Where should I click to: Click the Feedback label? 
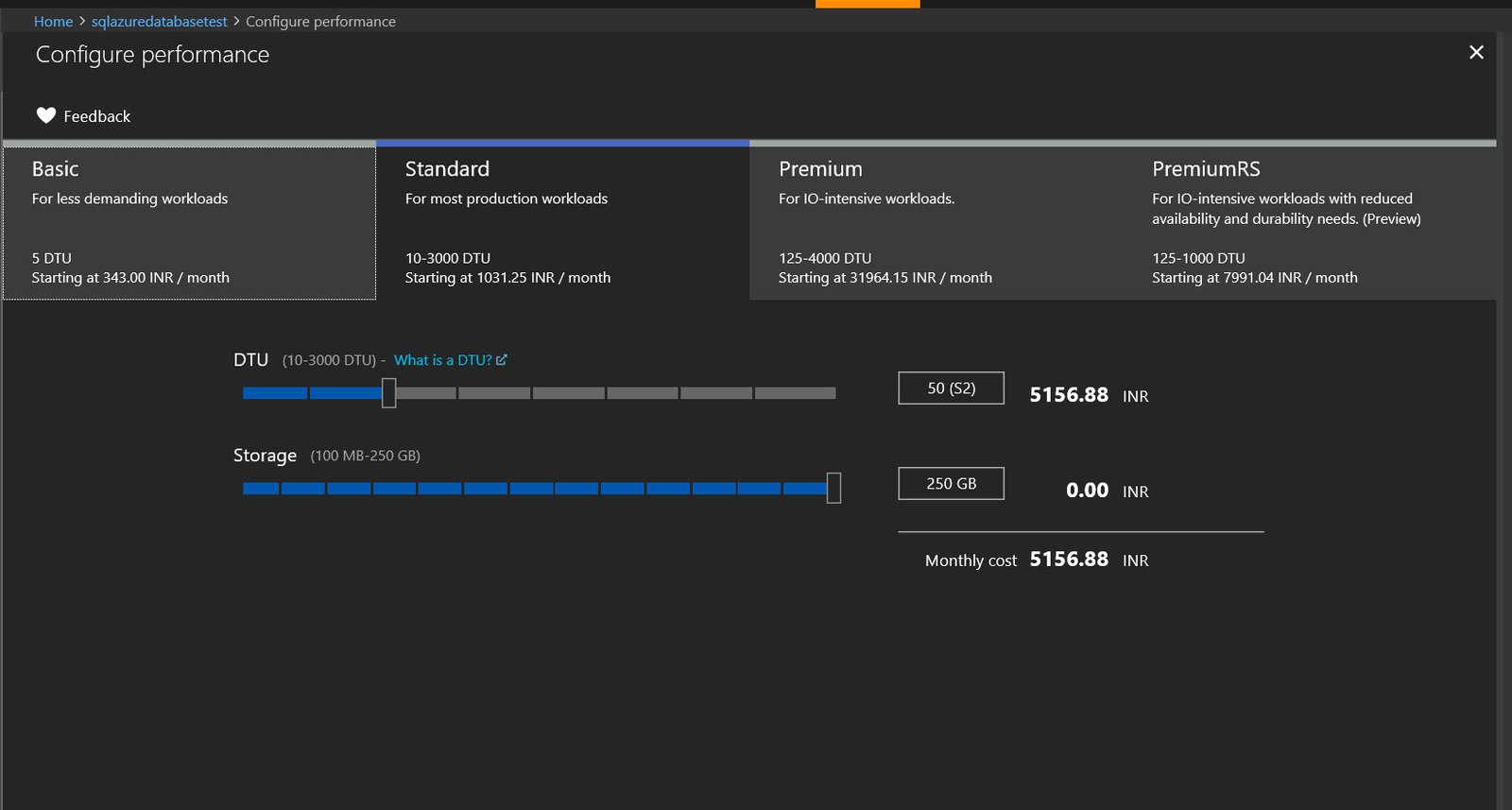point(97,116)
